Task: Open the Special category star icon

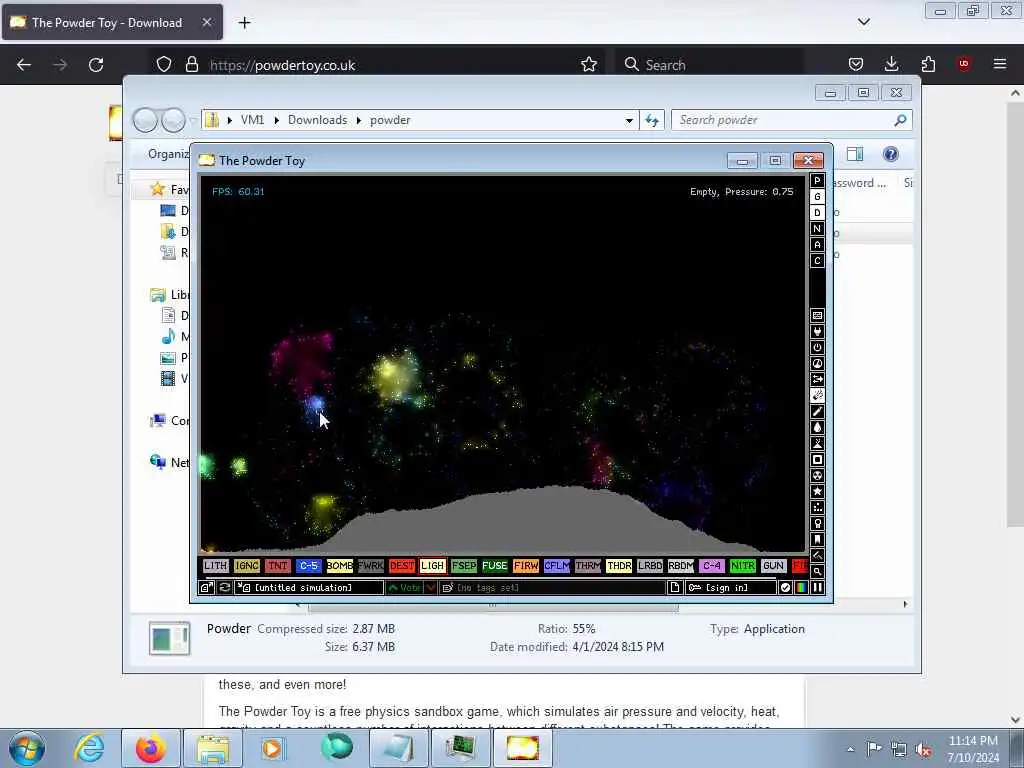Action: (817, 492)
